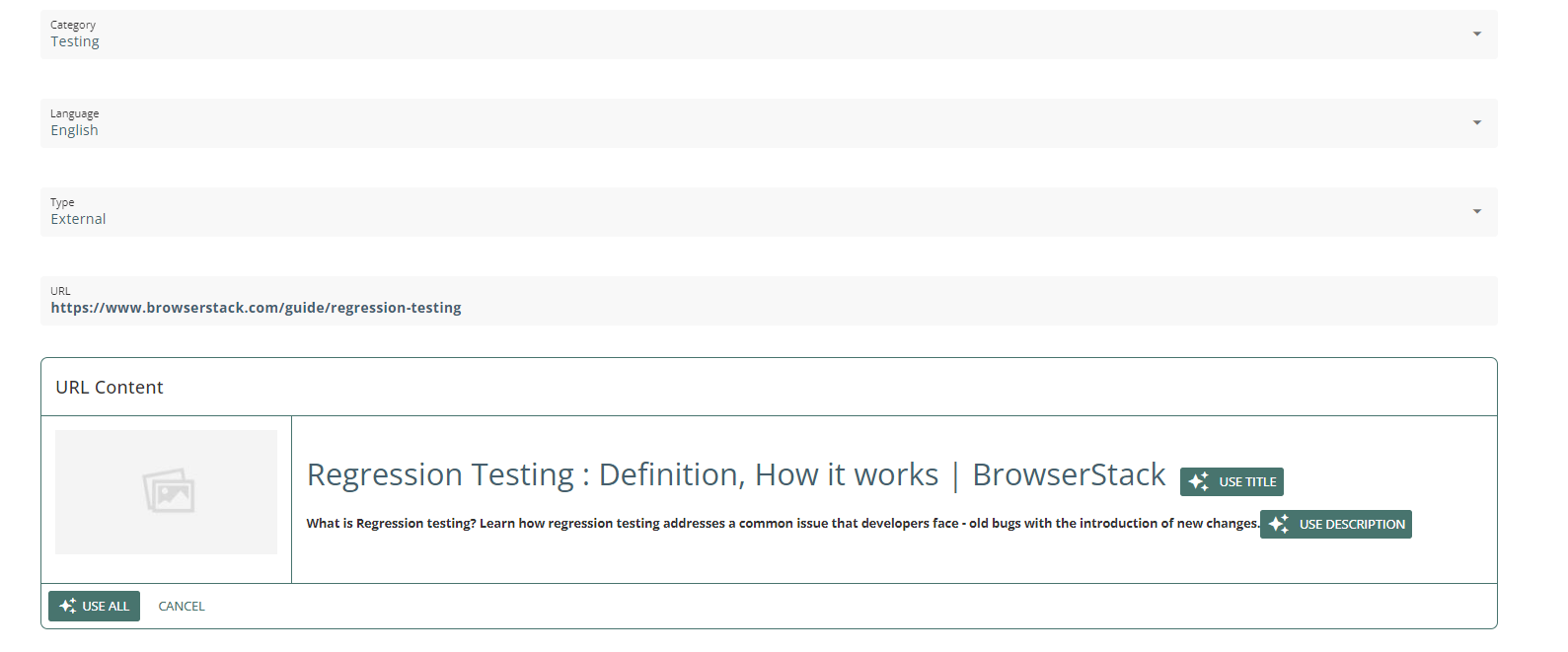The height and width of the screenshot is (652, 1568).
Task: Expand the Language dropdown arrow
Action: (1476, 123)
